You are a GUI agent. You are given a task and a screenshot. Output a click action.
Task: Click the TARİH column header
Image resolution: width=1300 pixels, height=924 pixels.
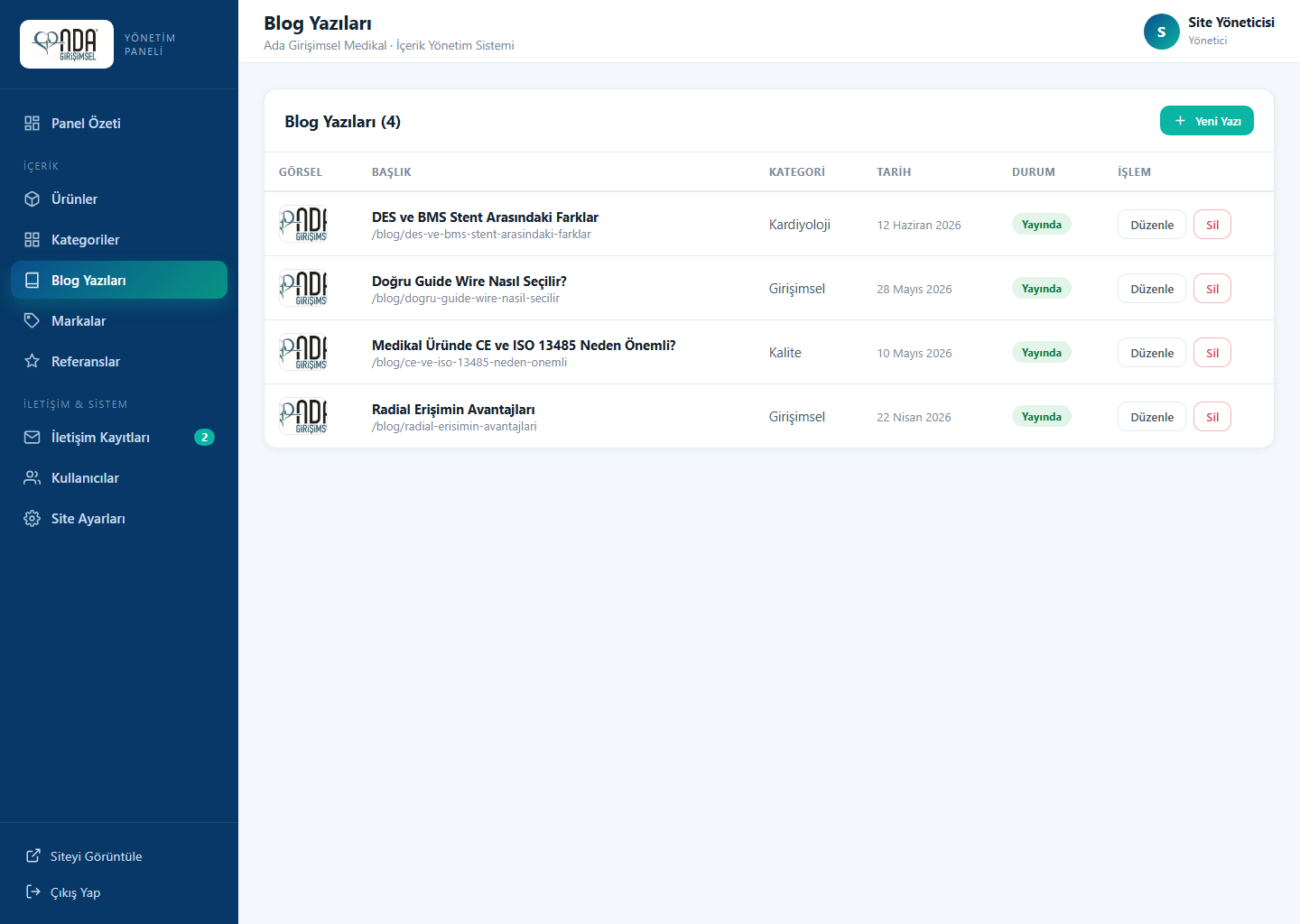click(894, 172)
